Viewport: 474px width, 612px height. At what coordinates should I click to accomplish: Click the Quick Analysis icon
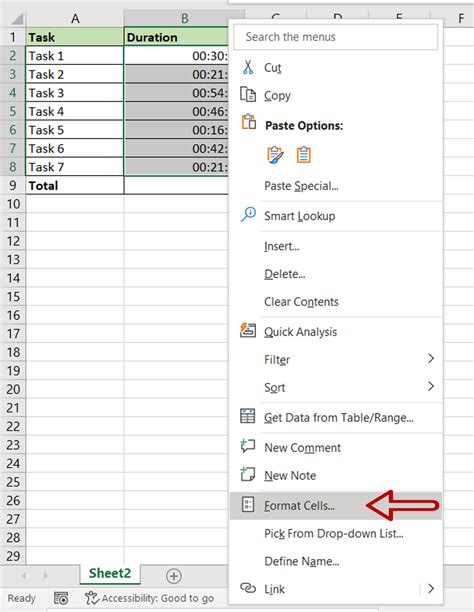point(248,331)
